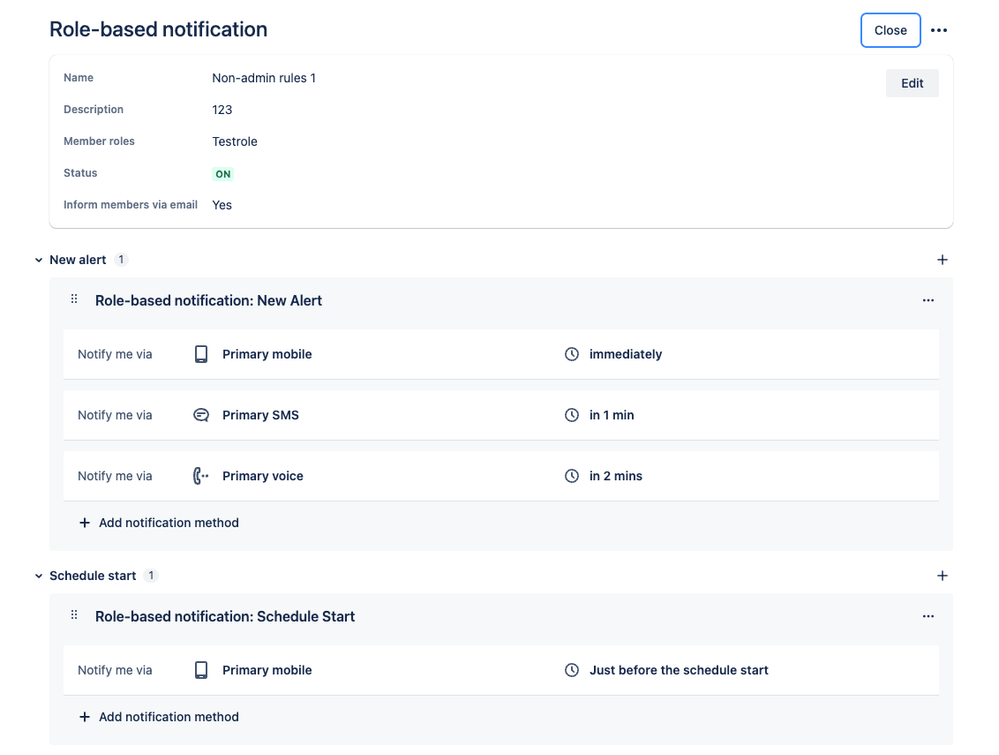This screenshot has width=999, height=755.
Task: Click the drag handle for Schedule Start rule
Action: [x=74, y=615]
